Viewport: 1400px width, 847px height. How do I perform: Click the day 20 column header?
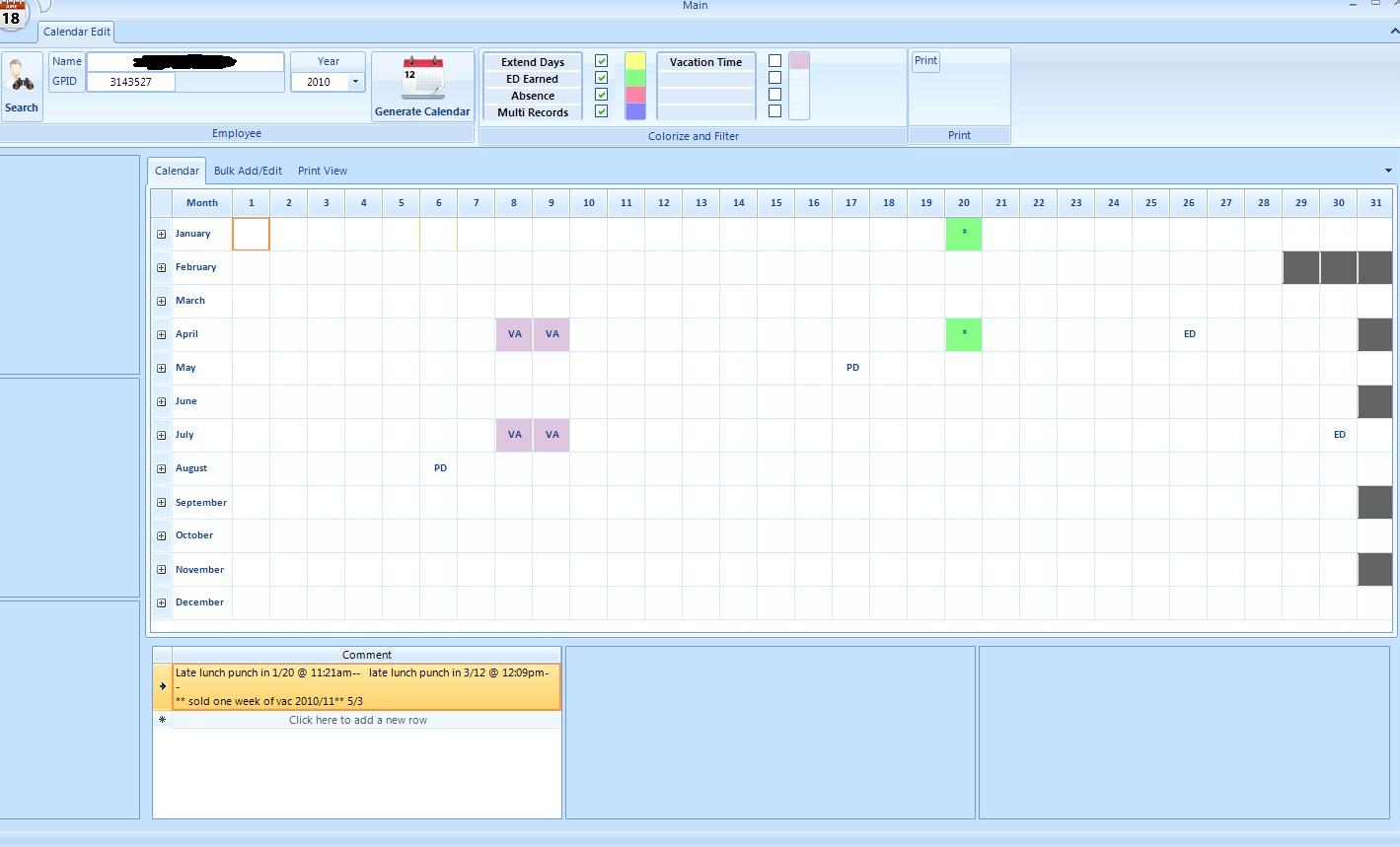964,203
